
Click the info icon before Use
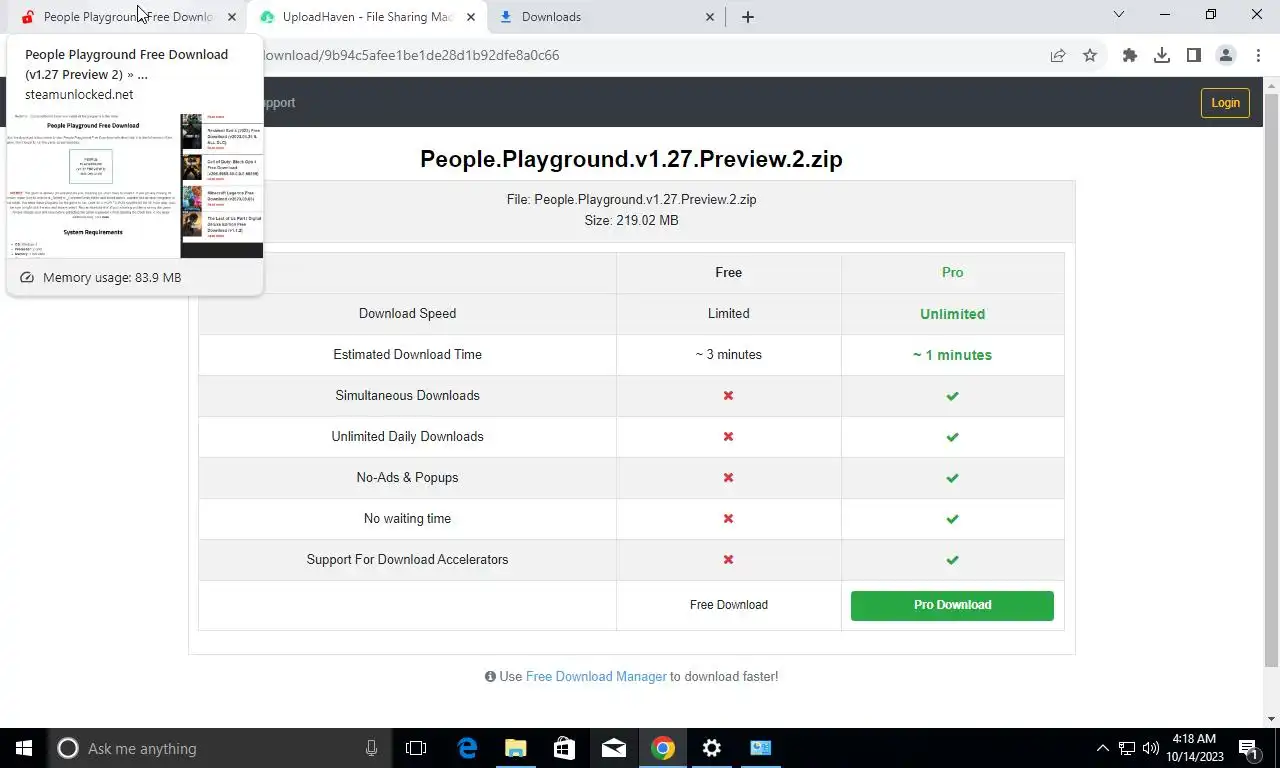pyautogui.click(x=490, y=677)
